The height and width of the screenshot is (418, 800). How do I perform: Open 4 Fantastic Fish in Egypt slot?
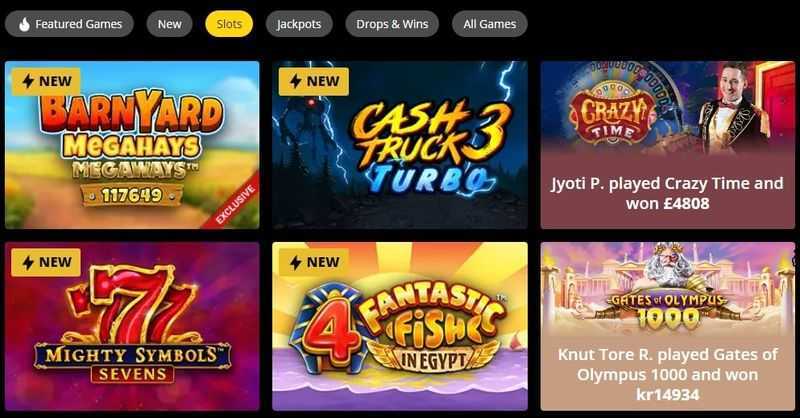click(400, 326)
